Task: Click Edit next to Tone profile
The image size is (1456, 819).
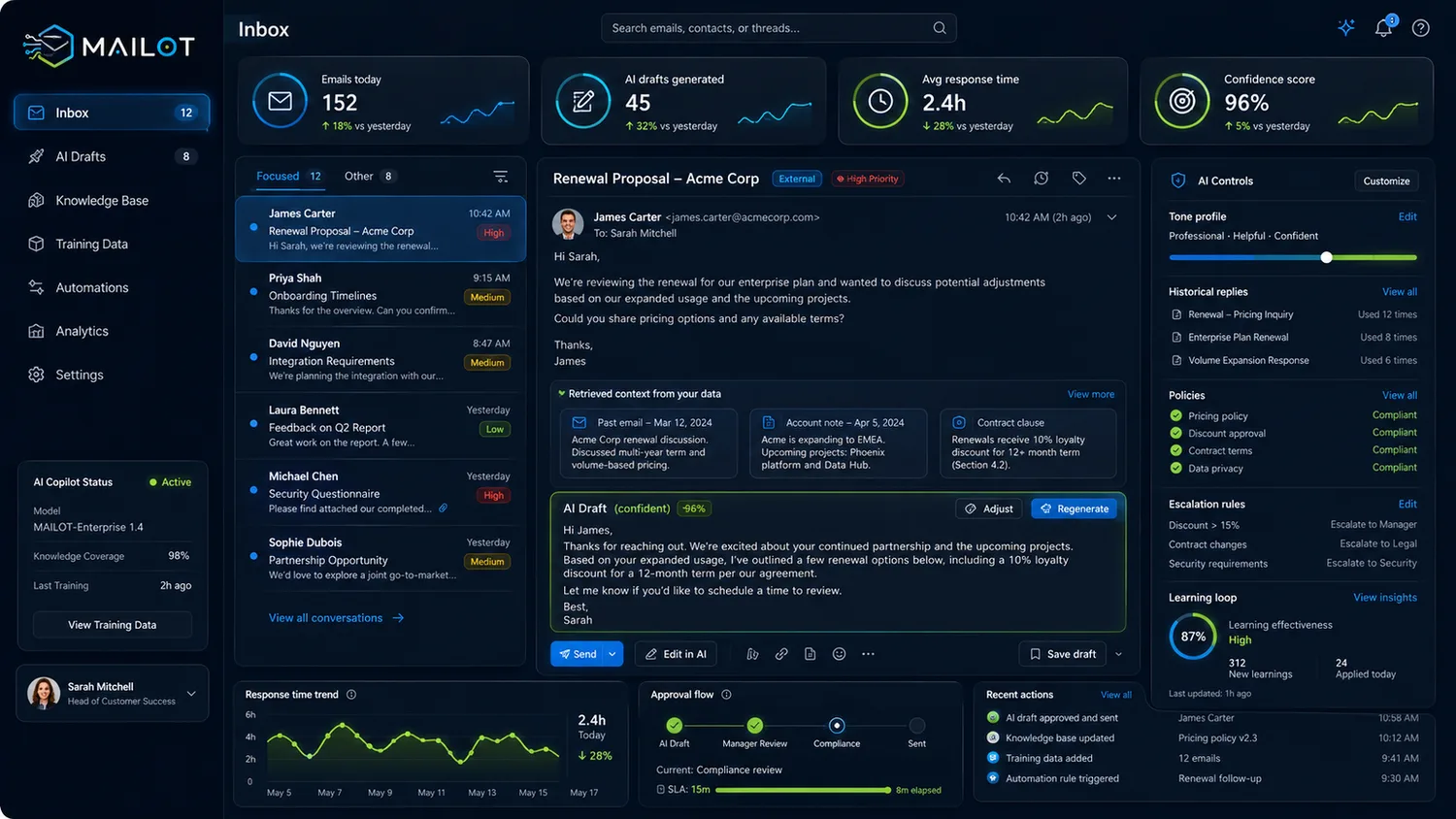Action: [x=1407, y=216]
